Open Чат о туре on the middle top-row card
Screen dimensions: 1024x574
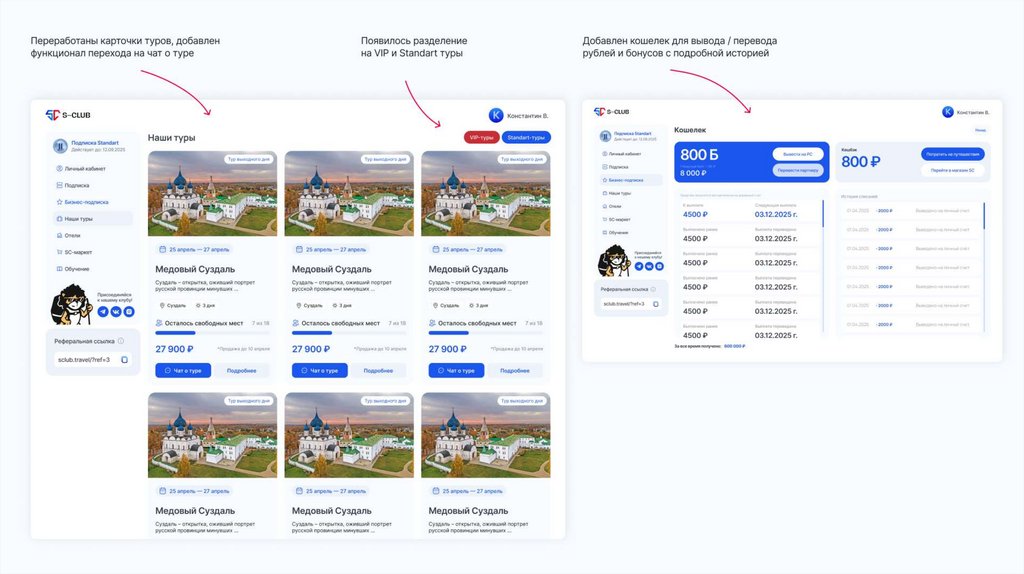click(x=319, y=370)
